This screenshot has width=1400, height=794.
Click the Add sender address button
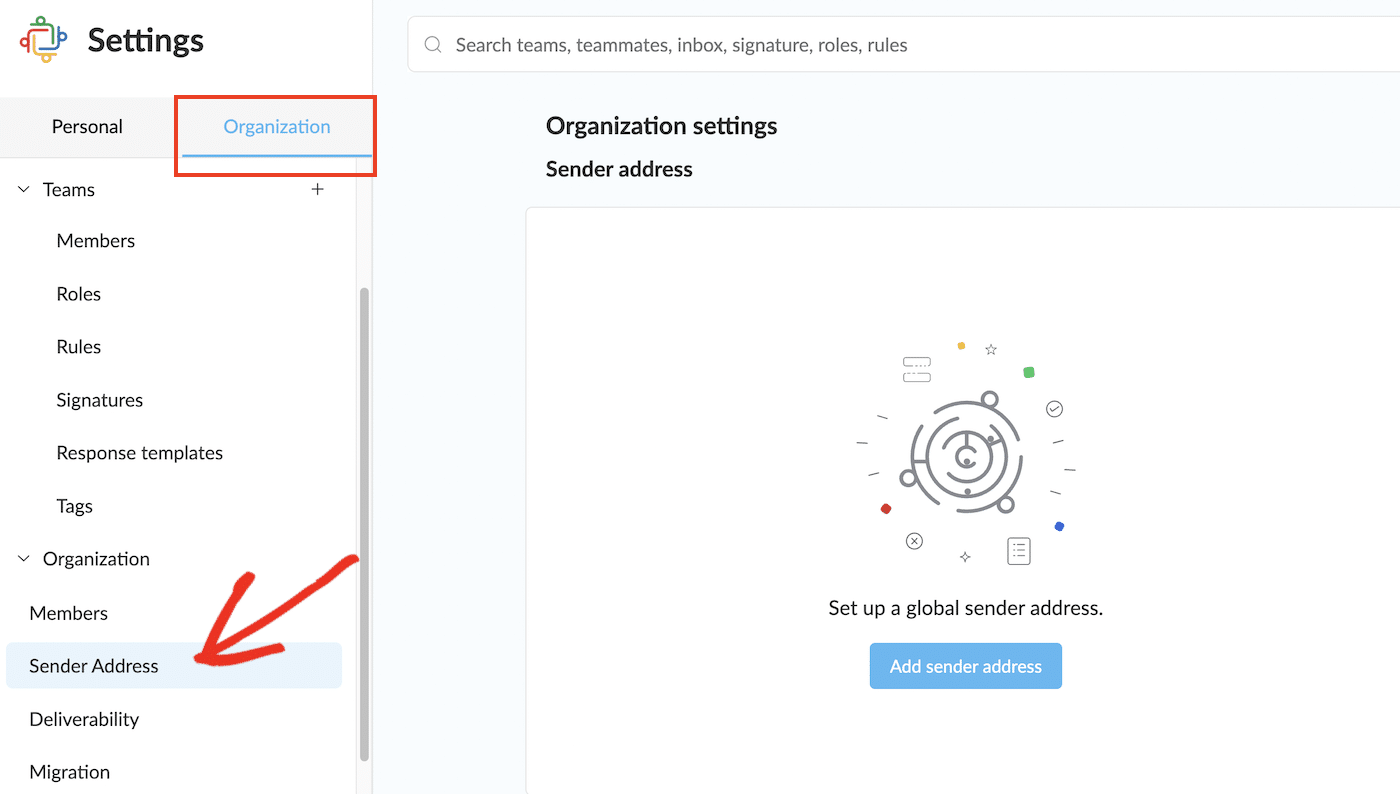coord(965,665)
